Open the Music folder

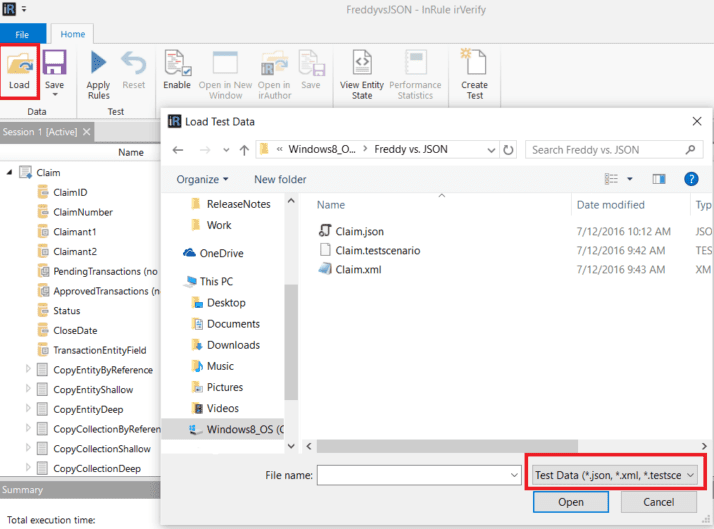[x=213, y=366]
